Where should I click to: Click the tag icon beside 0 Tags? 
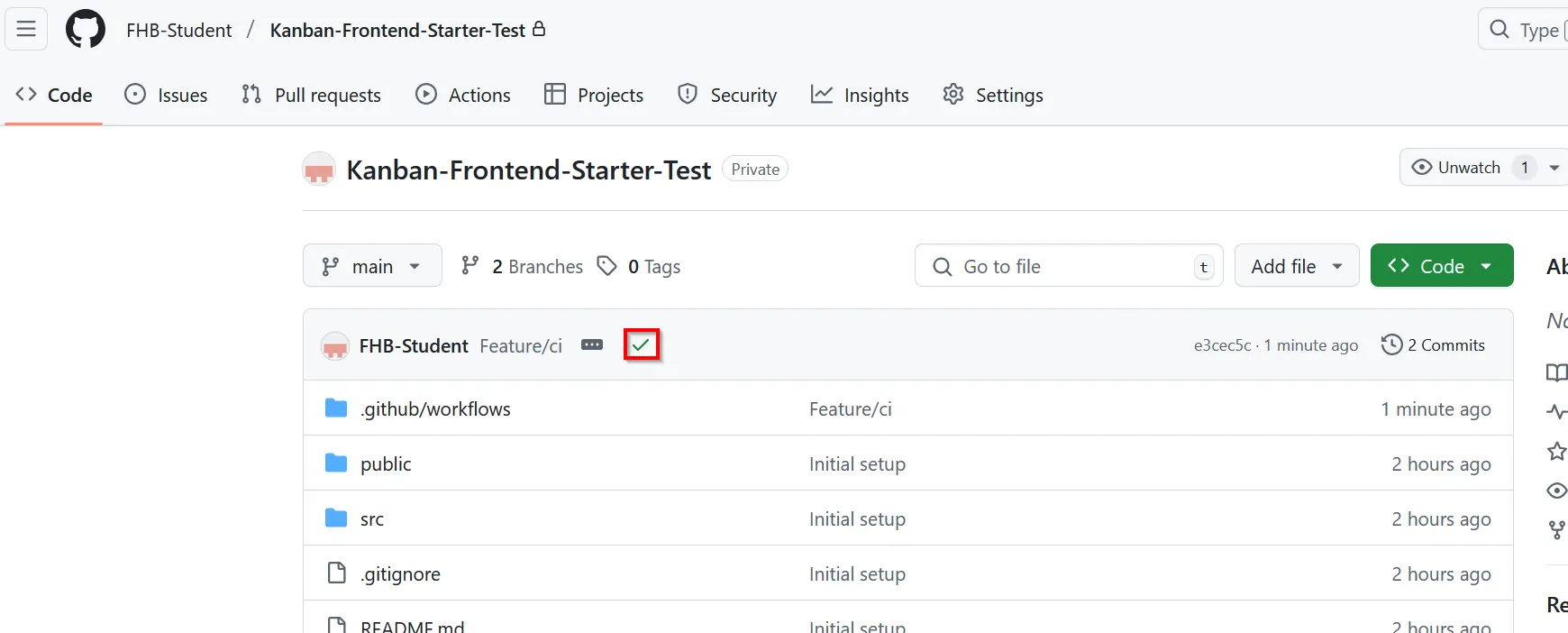(x=607, y=266)
